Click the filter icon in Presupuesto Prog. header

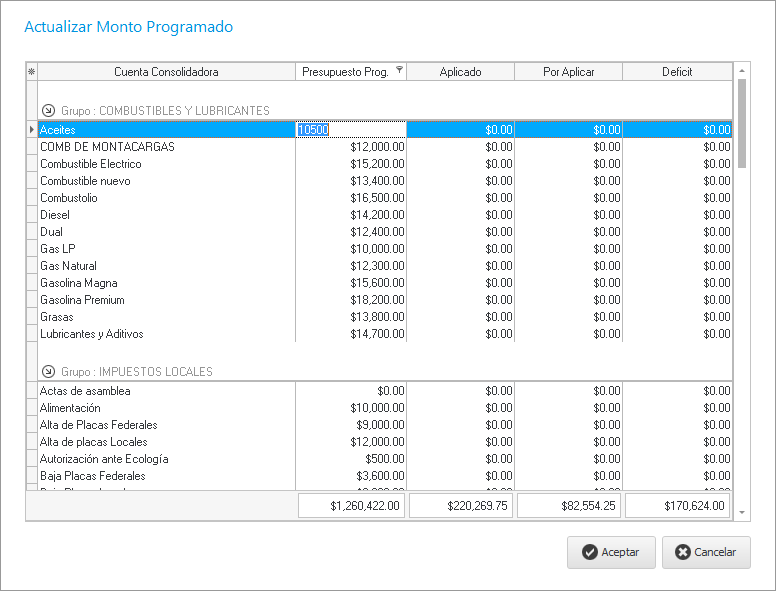click(399, 70)
